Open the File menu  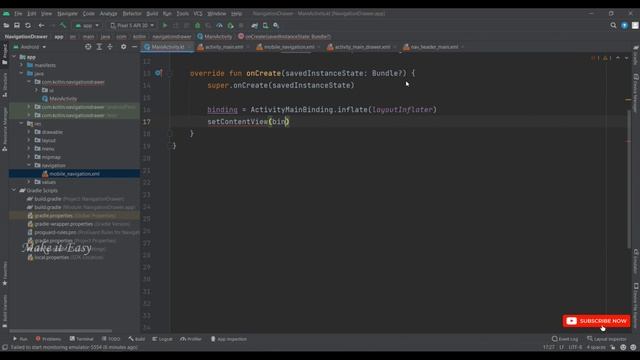[18, 13]
